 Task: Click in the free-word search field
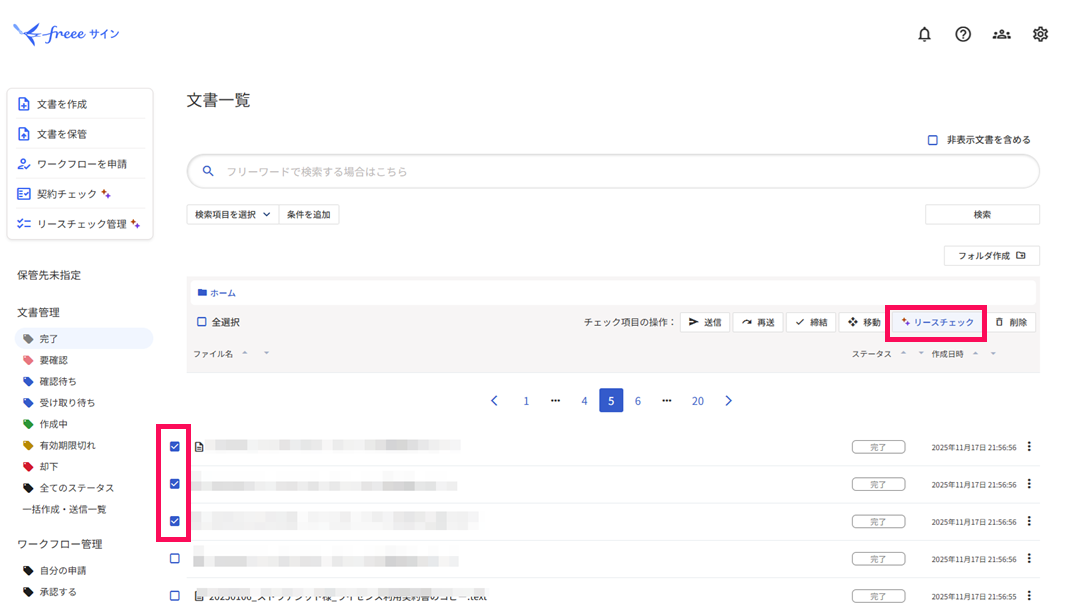(613, 171)
